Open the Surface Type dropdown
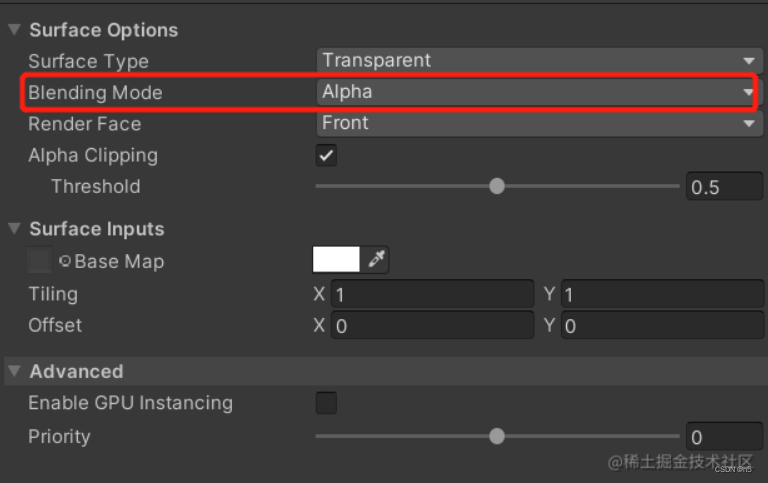The height and width of the screenshot is (483, 768). 539,61
